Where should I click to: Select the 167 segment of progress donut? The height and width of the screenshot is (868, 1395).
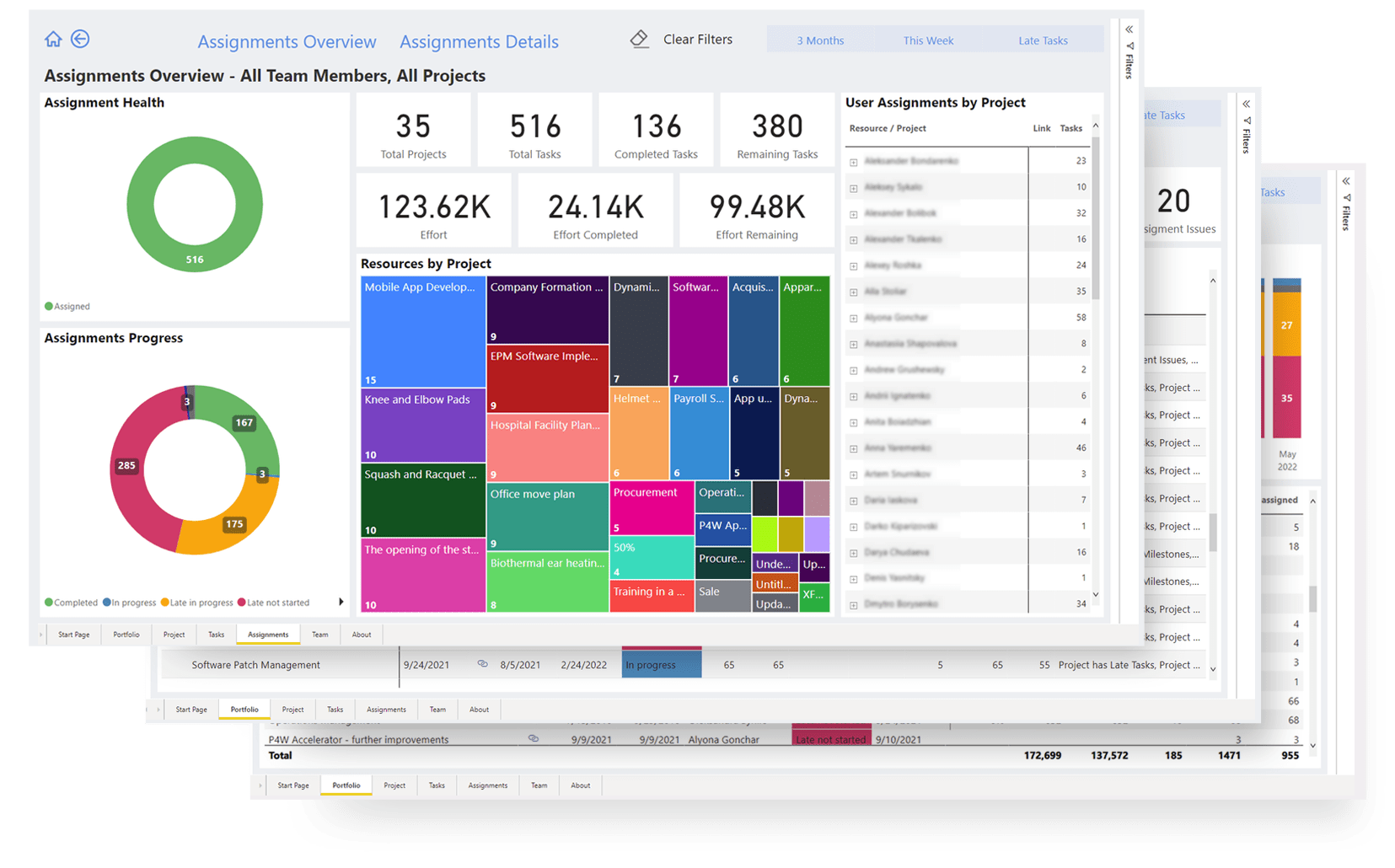coord(244,423)
